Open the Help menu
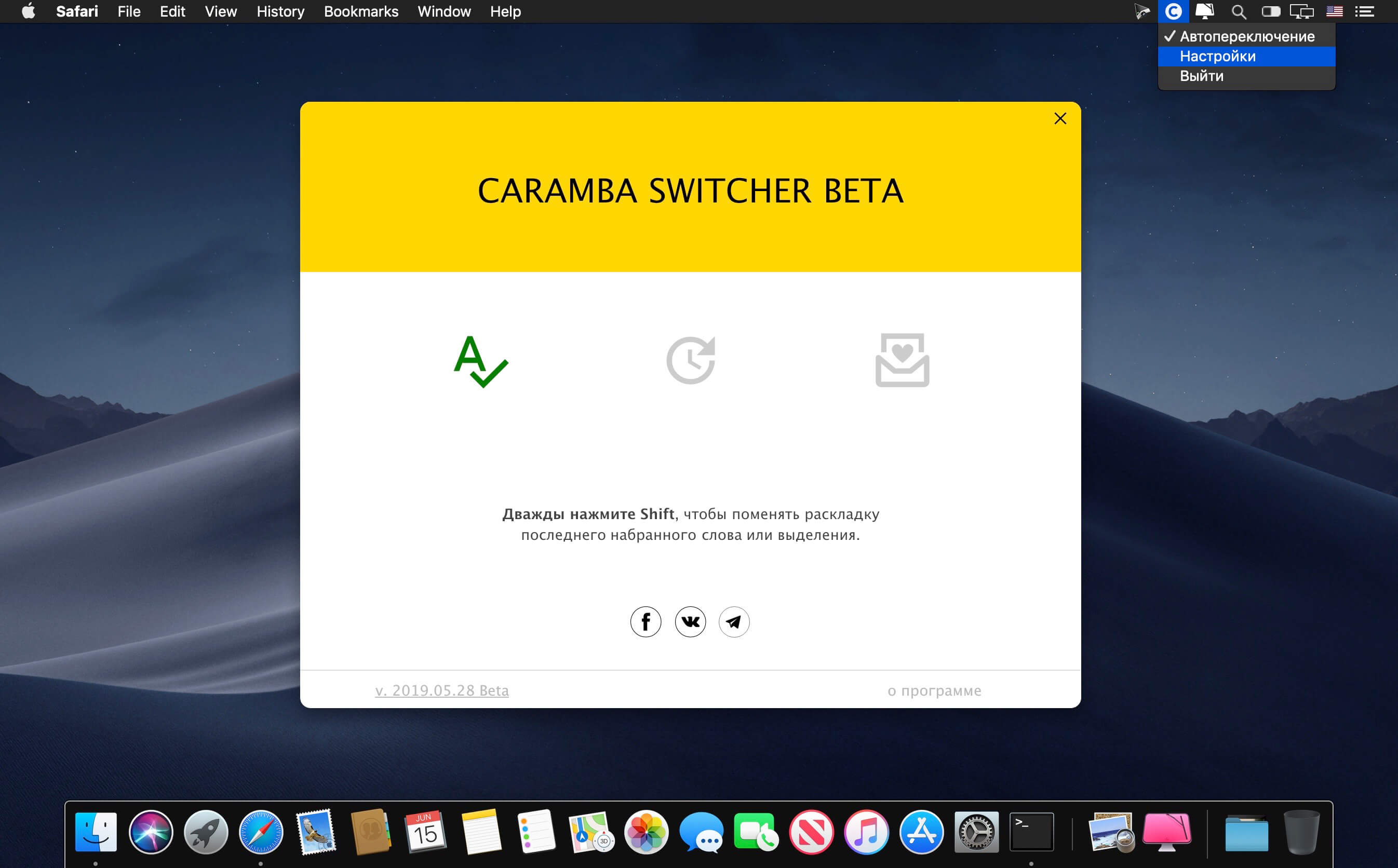 click(505, 11)
